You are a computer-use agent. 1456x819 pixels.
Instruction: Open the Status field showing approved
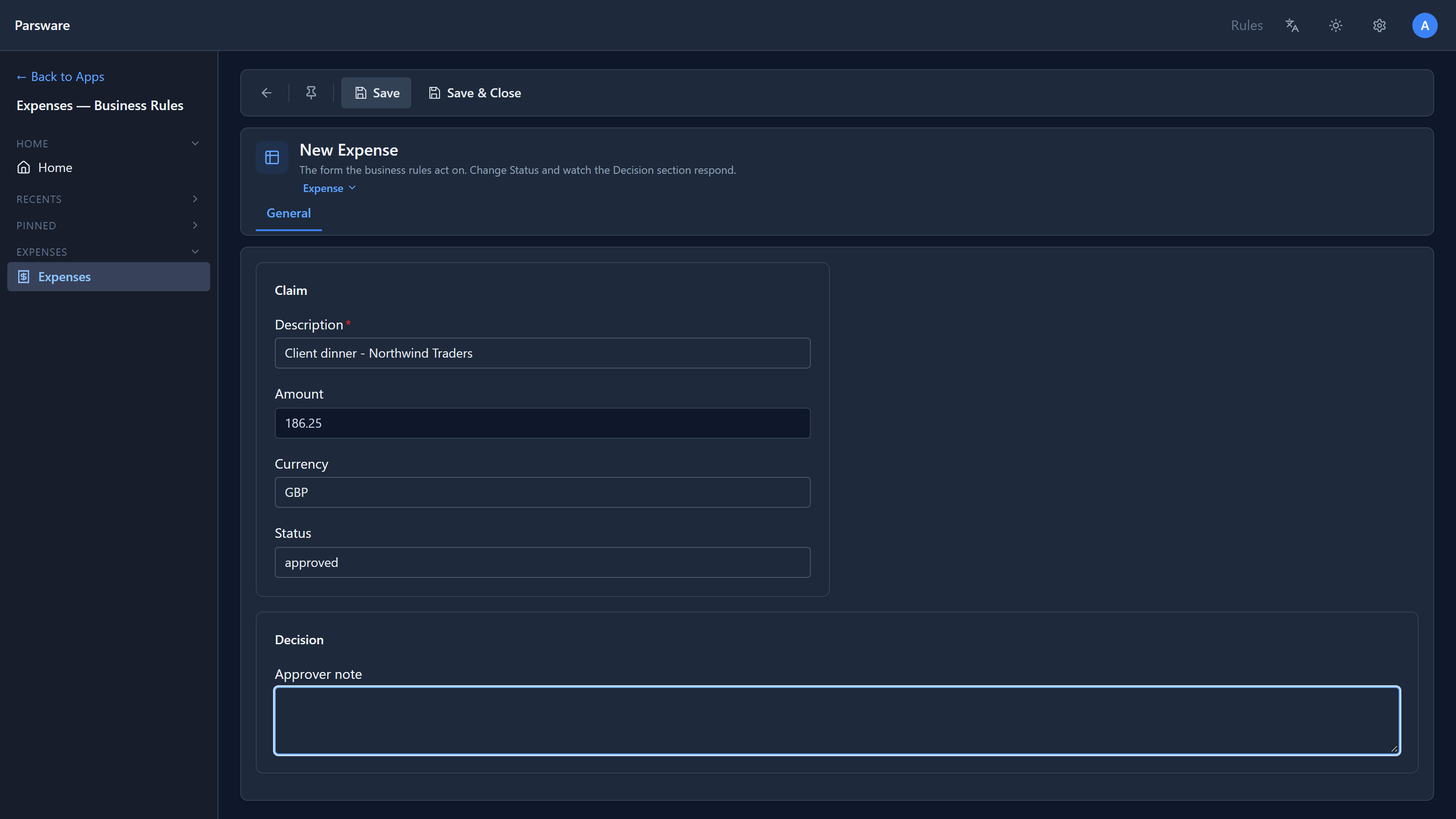pos(543,562)
